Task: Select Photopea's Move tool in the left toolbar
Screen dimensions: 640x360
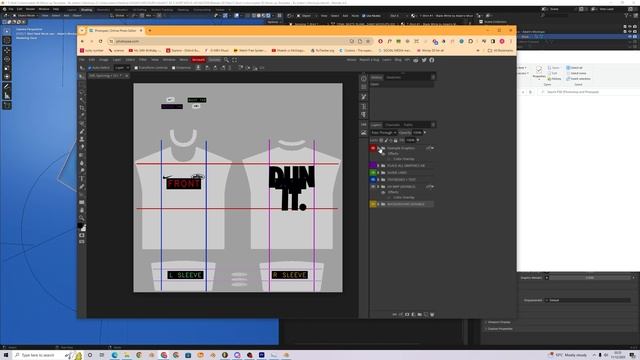Action: click(82, 76)
